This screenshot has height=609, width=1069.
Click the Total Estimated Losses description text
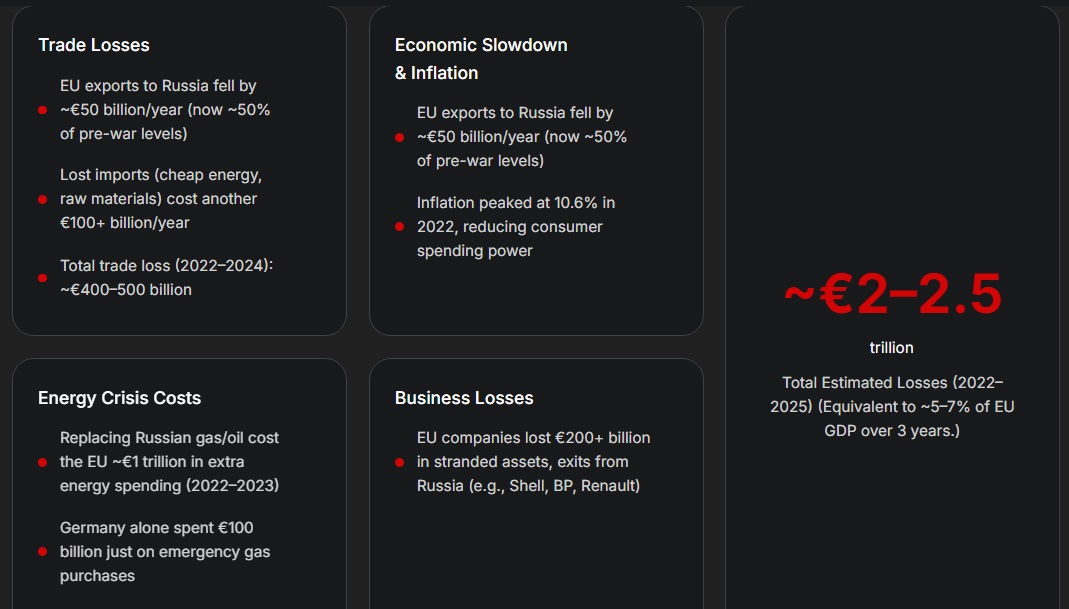pos(892,406)
